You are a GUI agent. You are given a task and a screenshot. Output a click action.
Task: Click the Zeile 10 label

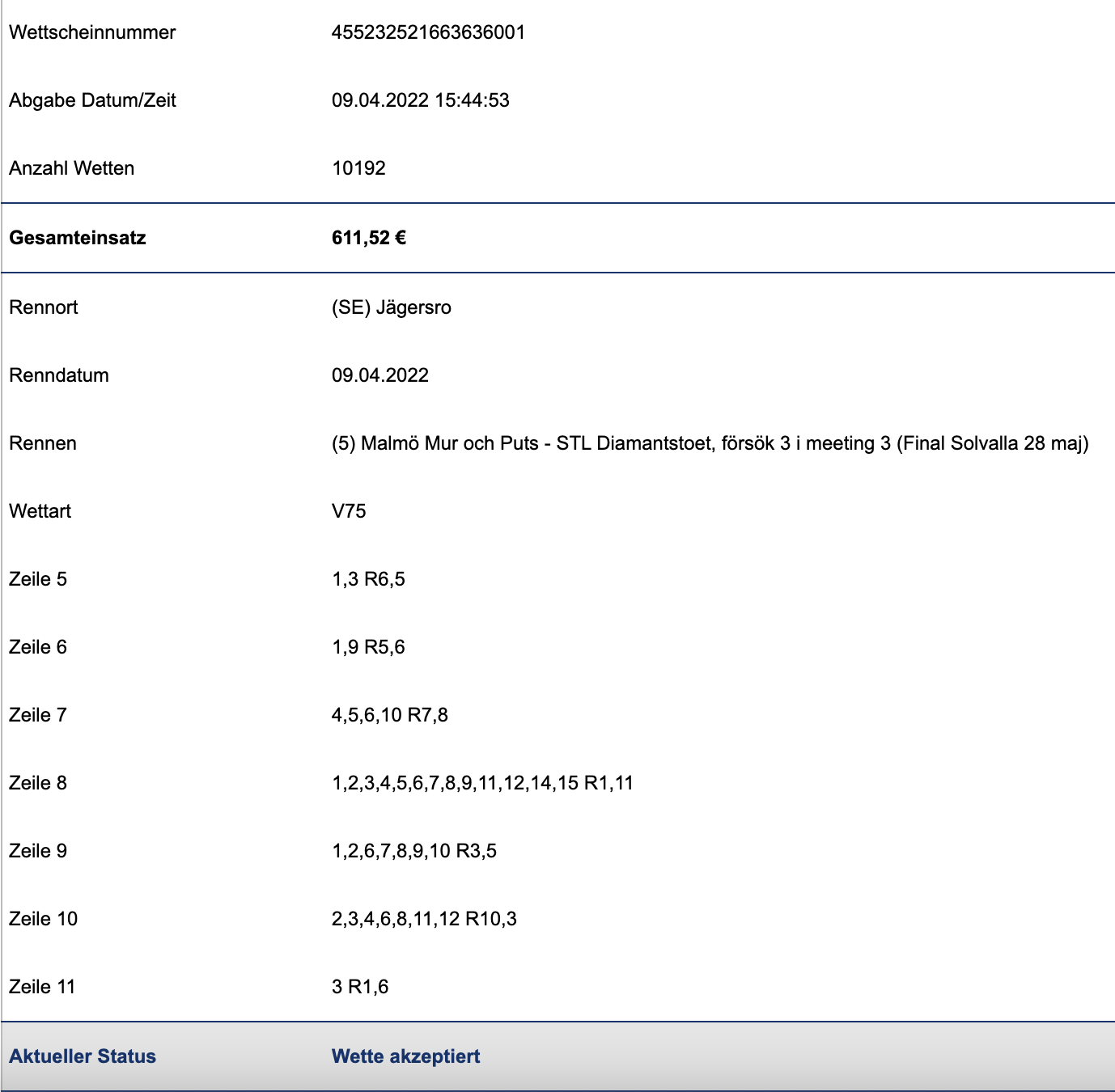pyautogui.click(x=43, y=919)
